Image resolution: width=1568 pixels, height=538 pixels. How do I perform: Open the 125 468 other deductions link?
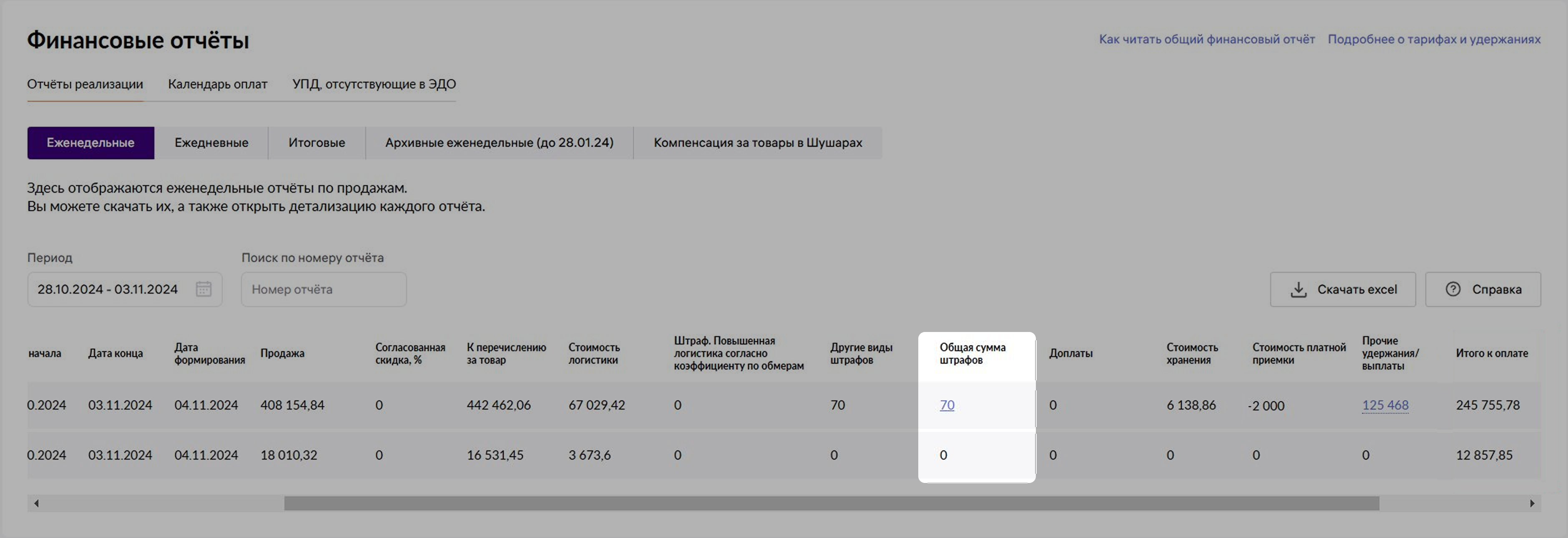[1385, 405]
